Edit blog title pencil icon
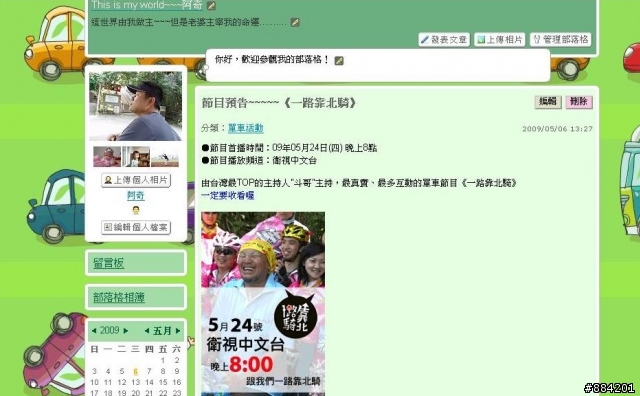This screenshot has height=396, width=640. coord(211,6)
